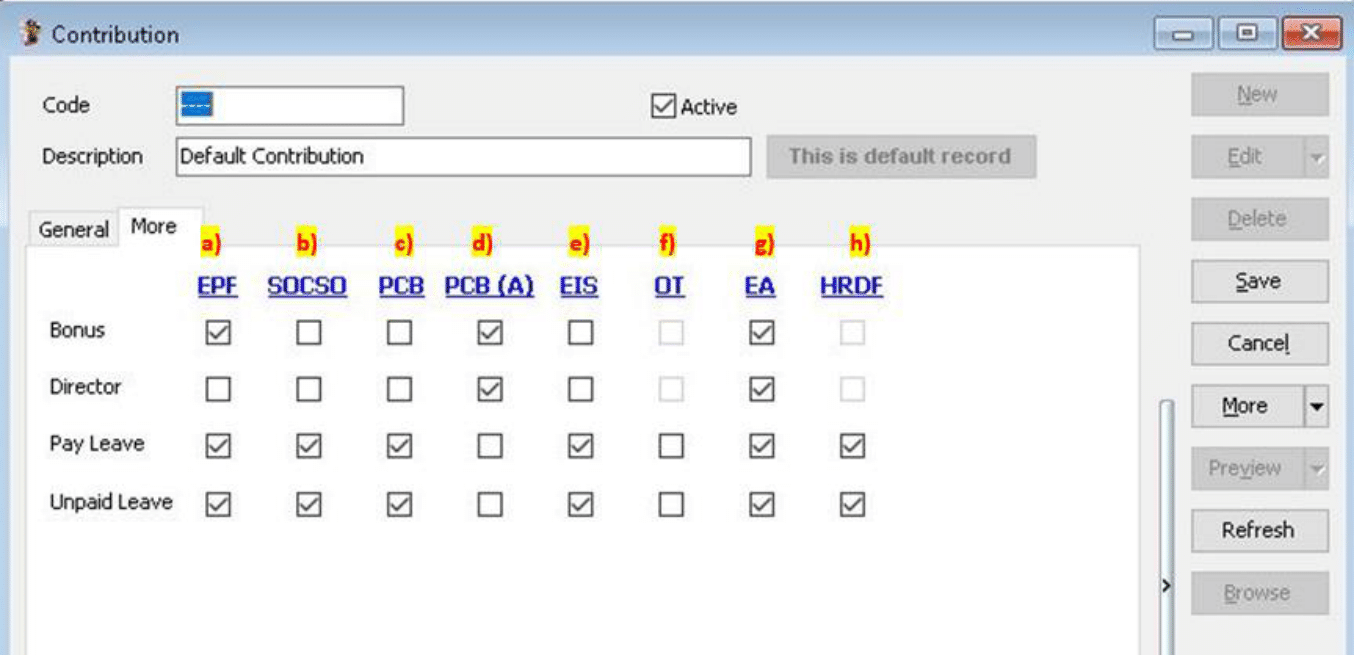Screen dimensions: 1354x657
Task: Toggle the Bonus EPF checkbox
Action: (218, 333)
